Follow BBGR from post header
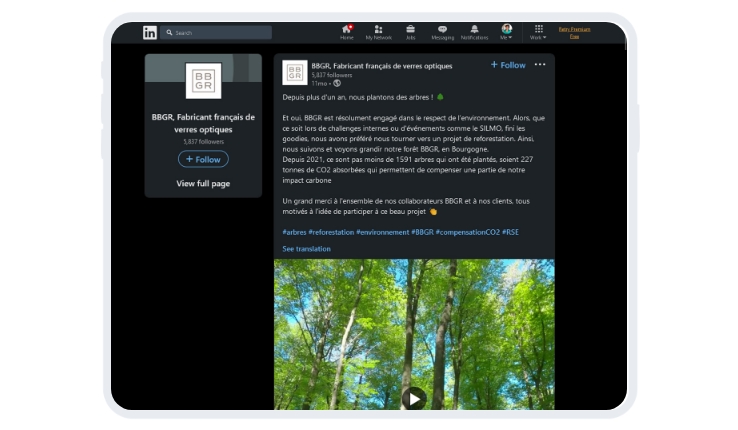Image resolution: width=738 pixels, height=430 pixels. (508, 65)
